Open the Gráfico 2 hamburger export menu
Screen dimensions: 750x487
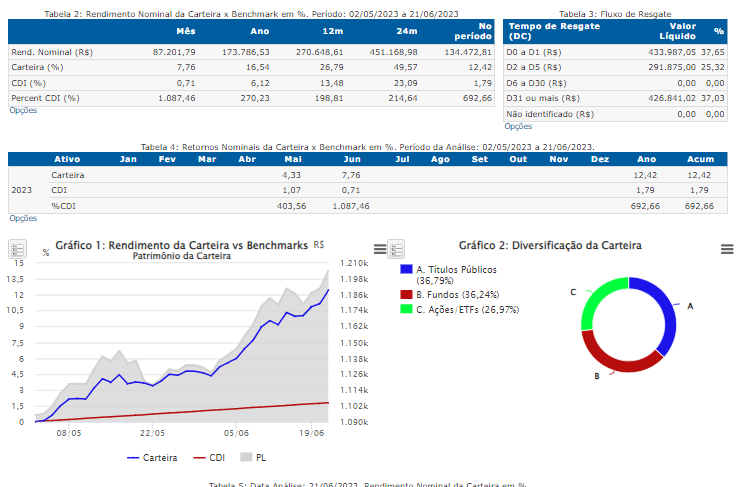tap(727, 249)
